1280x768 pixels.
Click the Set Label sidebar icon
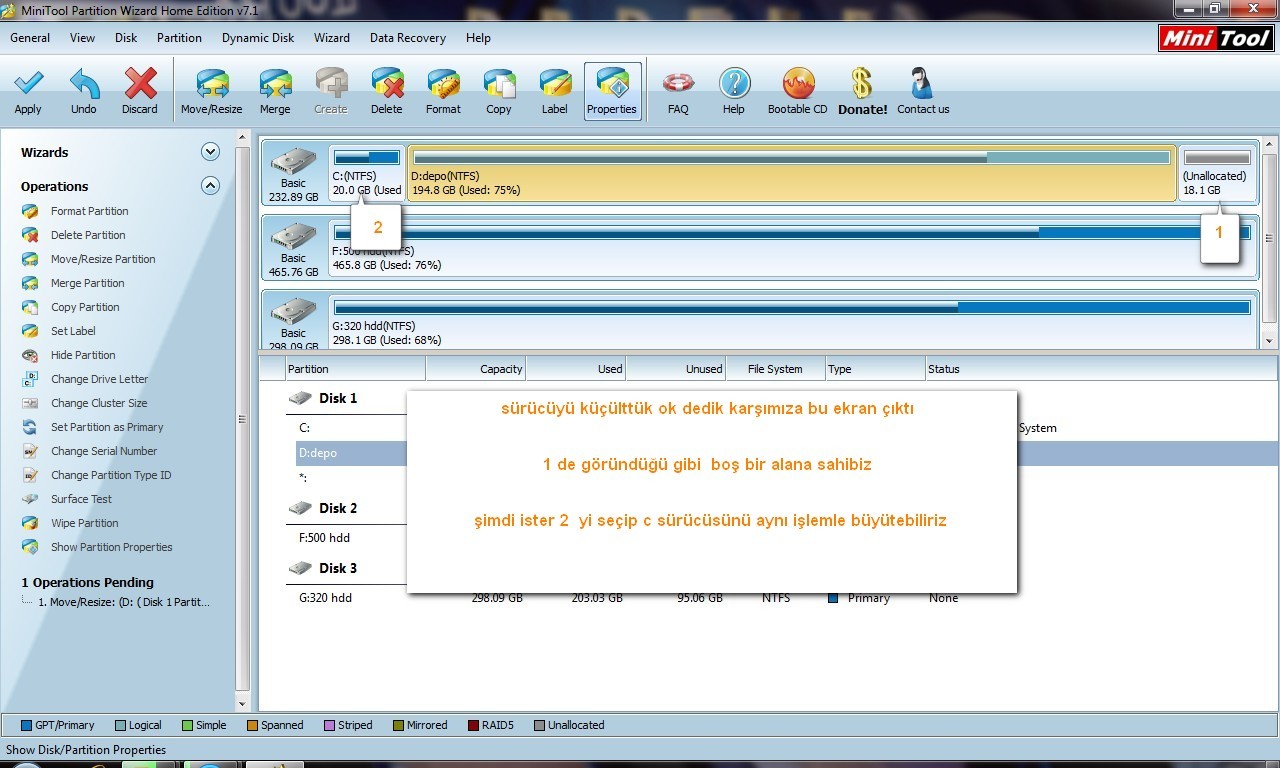click(31, 331)
